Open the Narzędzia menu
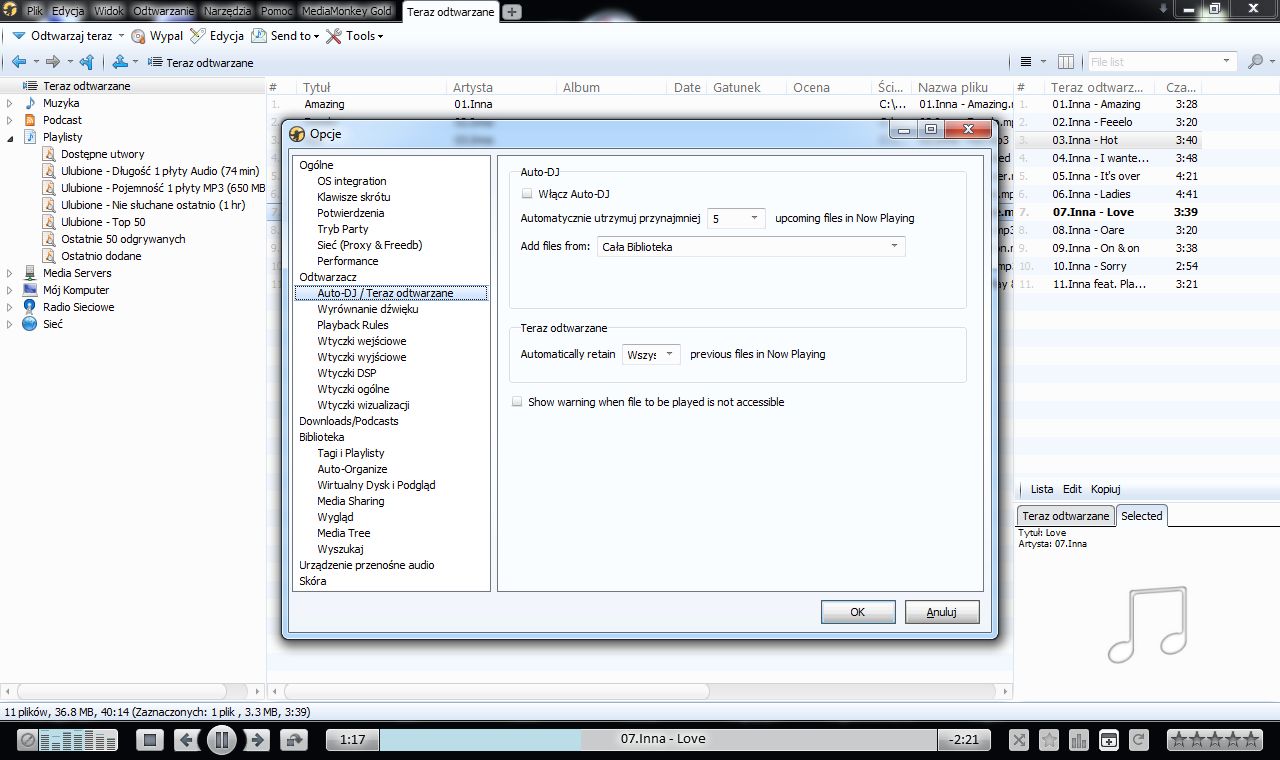The width and height of the screenshot is (1280, 760). click(x=227, y=11)
